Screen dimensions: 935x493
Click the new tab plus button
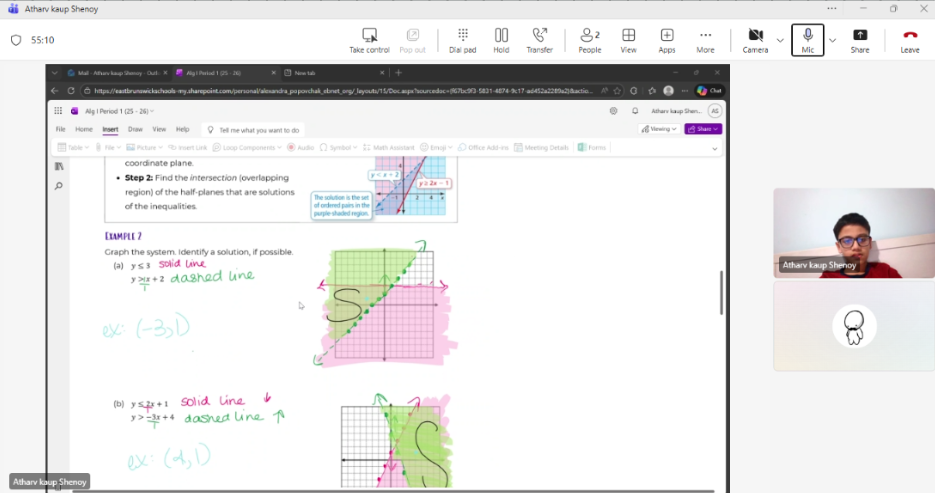pyautogui.click(x=398, y=73)
